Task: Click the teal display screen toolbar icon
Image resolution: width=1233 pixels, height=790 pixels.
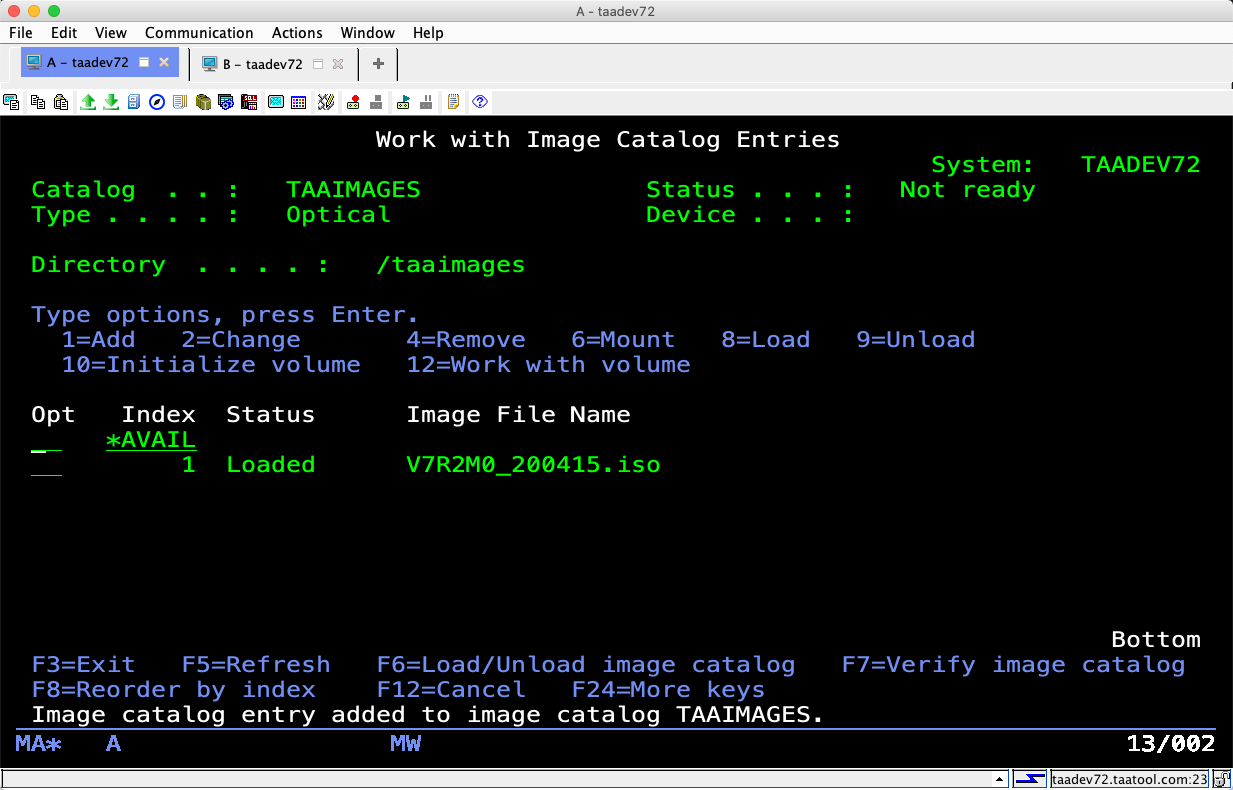Action: pos(275,101)
